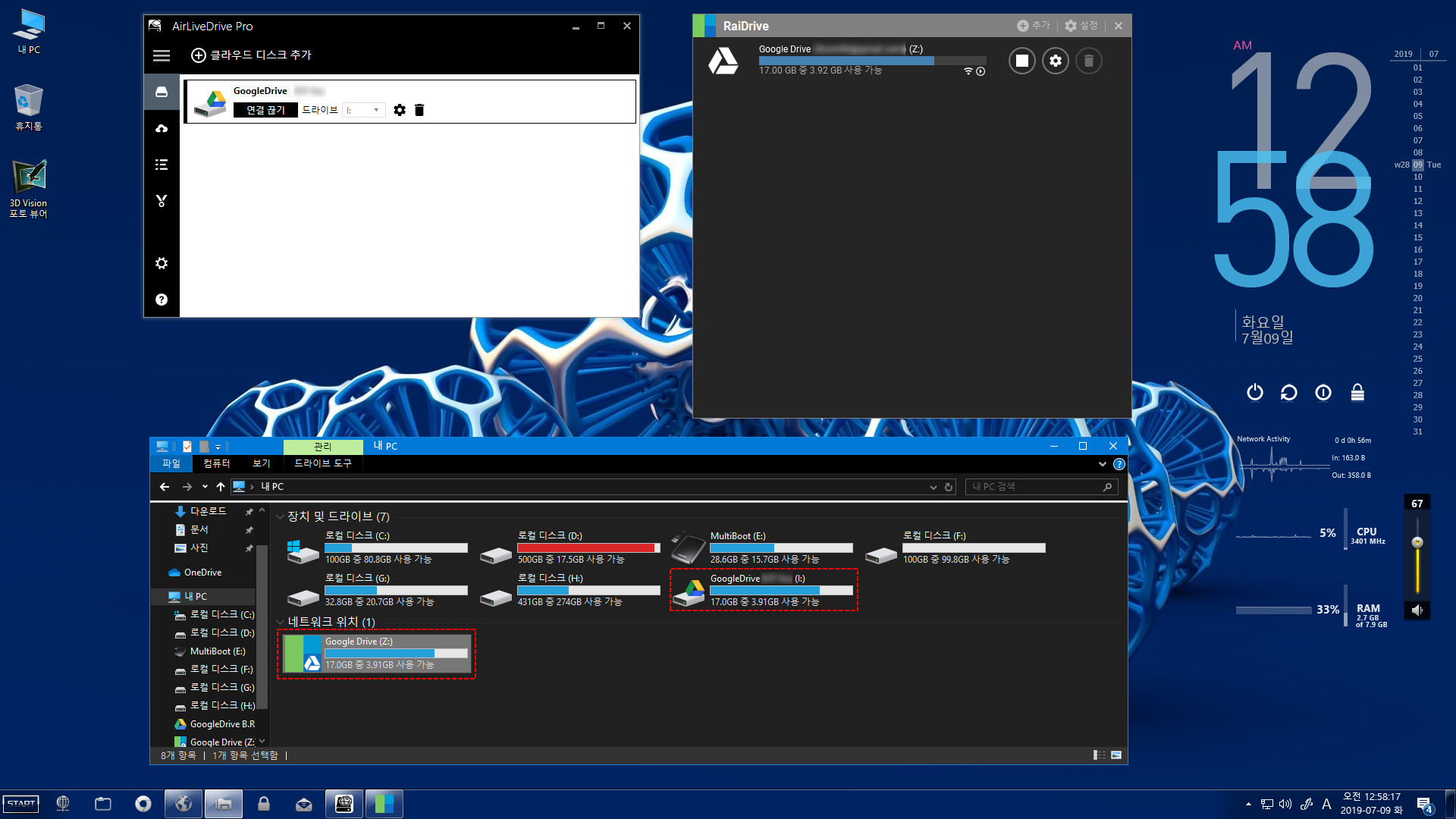Image resolution: width=1456 pixels, height=819 pixels.
Task: Open AirLiveDrive list view sidebar icon
Action: coord(162,165)
